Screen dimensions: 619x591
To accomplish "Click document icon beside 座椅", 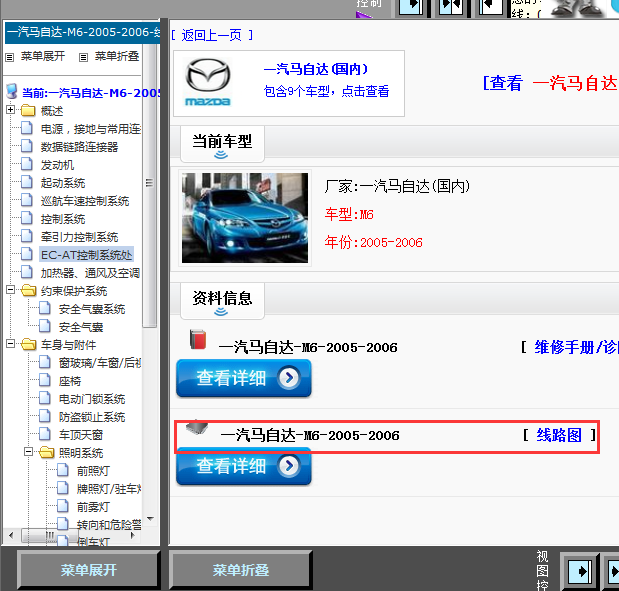I will pos(45,380).
